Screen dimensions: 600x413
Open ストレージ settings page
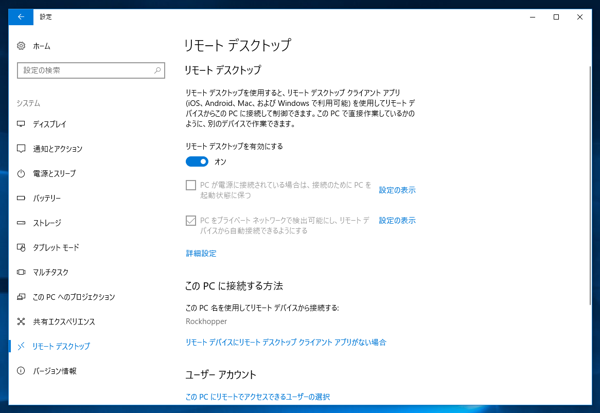(47, 223)
